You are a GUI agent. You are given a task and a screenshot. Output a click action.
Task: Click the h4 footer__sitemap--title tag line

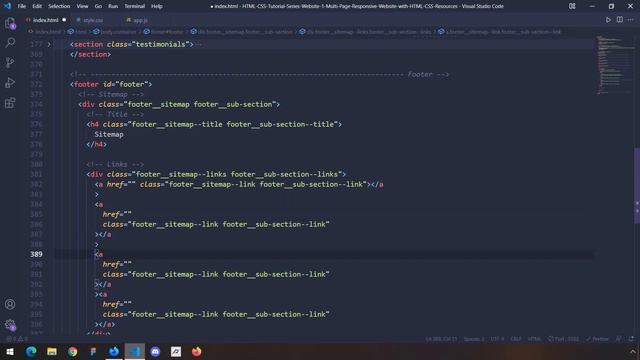214,124
